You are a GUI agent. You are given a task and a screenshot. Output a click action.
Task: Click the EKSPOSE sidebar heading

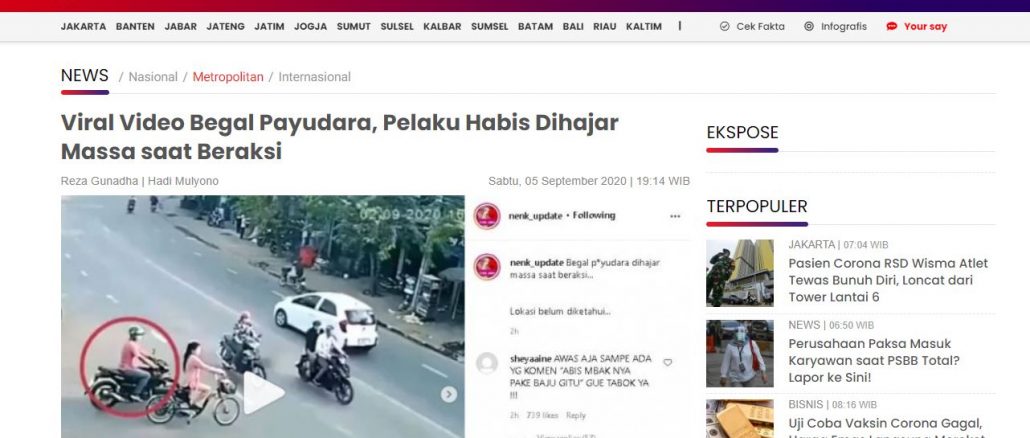[x=742, y=133]
